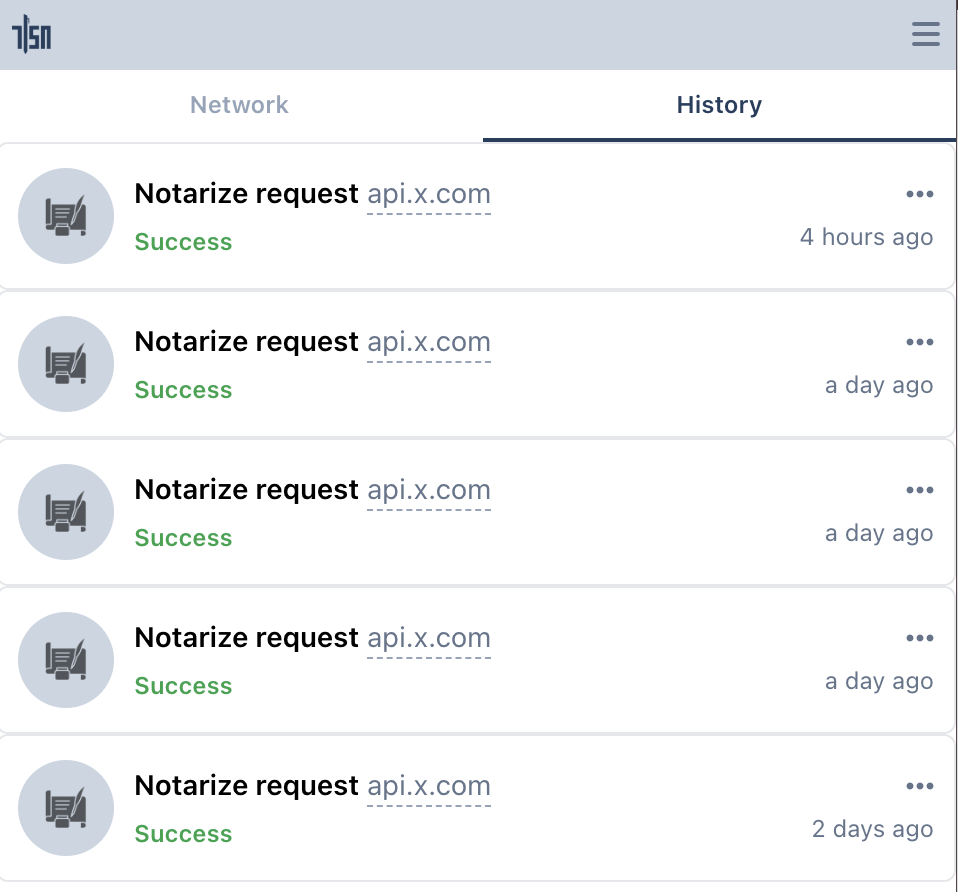Switch to the Network tab
The width and height of the screenshot is (958, 892).
coord(239,104)
